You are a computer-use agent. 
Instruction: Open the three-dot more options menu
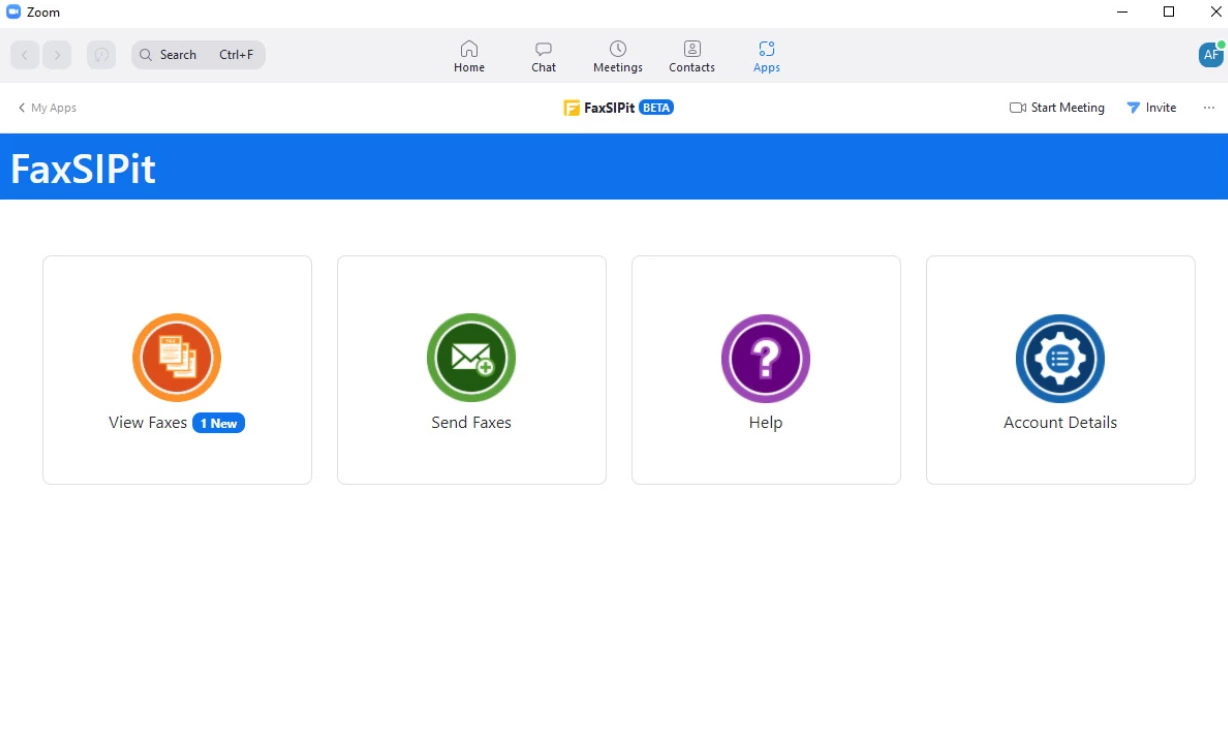(1209, 108)
